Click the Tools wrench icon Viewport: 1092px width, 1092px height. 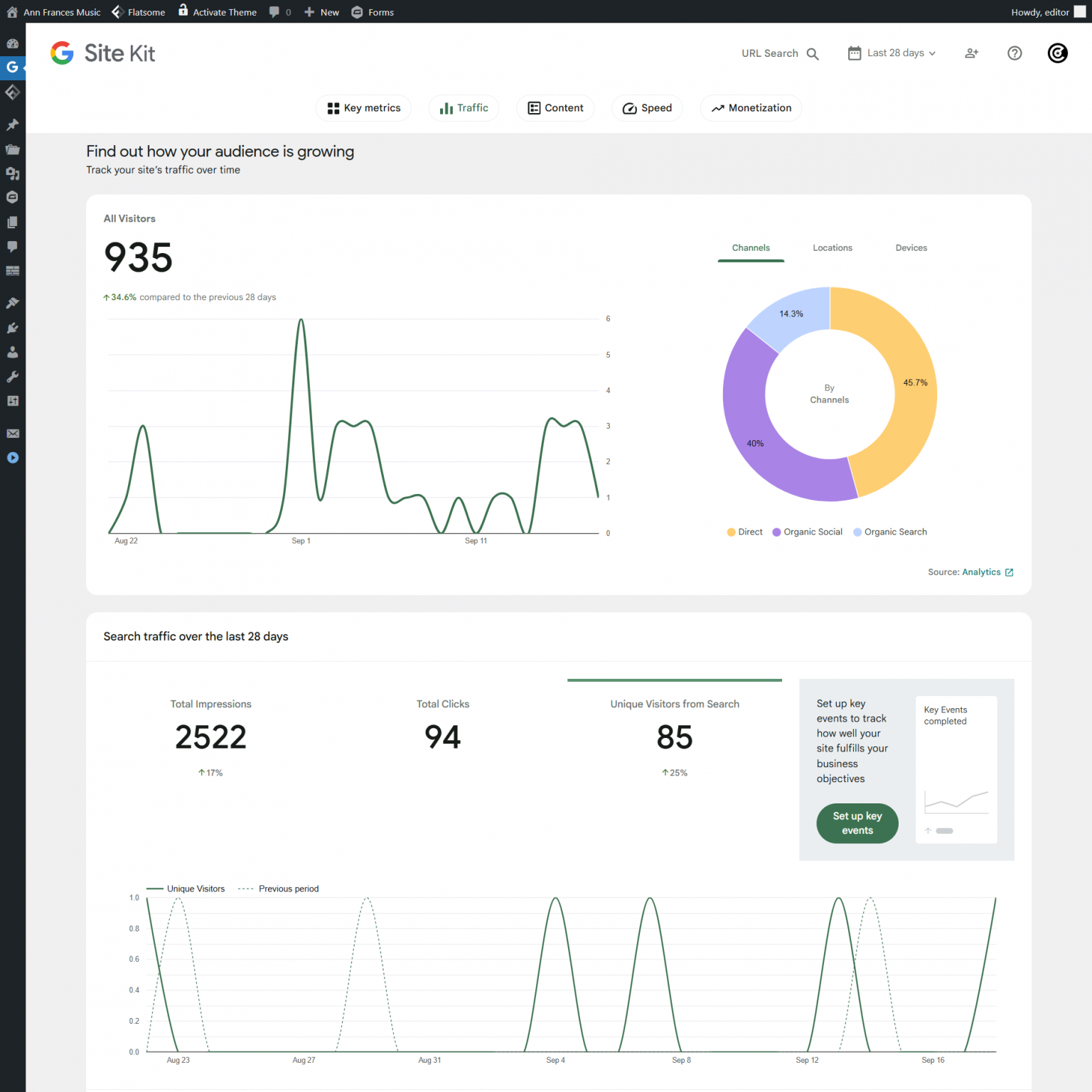(12, 377)
